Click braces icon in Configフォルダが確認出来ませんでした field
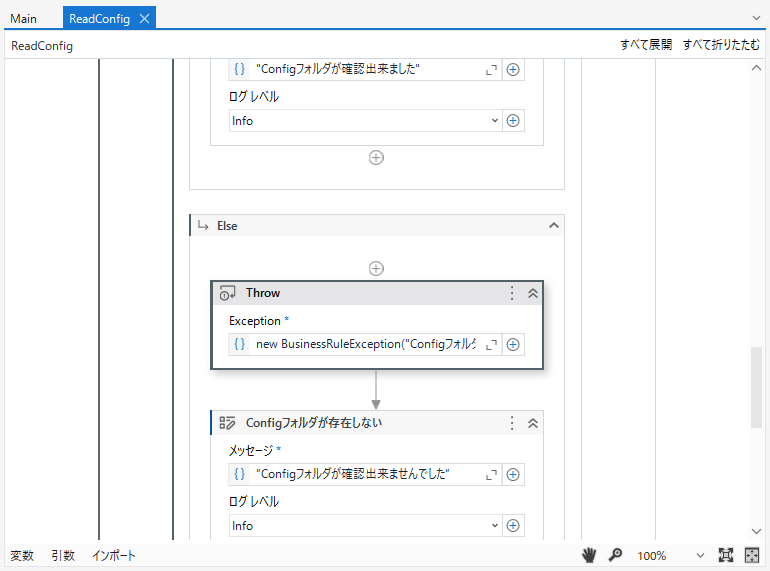770x571 pixels. coord(239,474)
